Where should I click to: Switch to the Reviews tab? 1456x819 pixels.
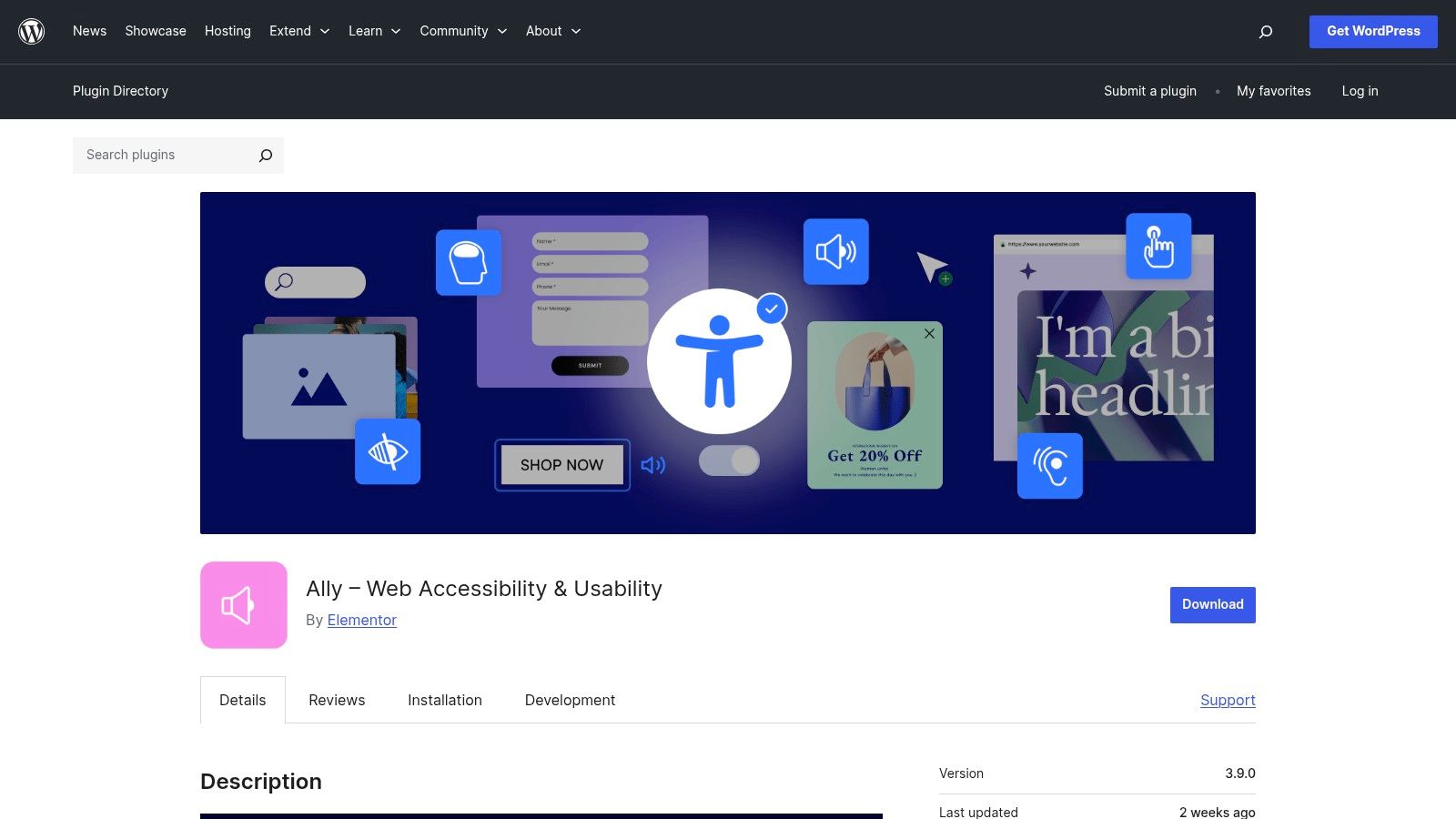coord(336,700)
